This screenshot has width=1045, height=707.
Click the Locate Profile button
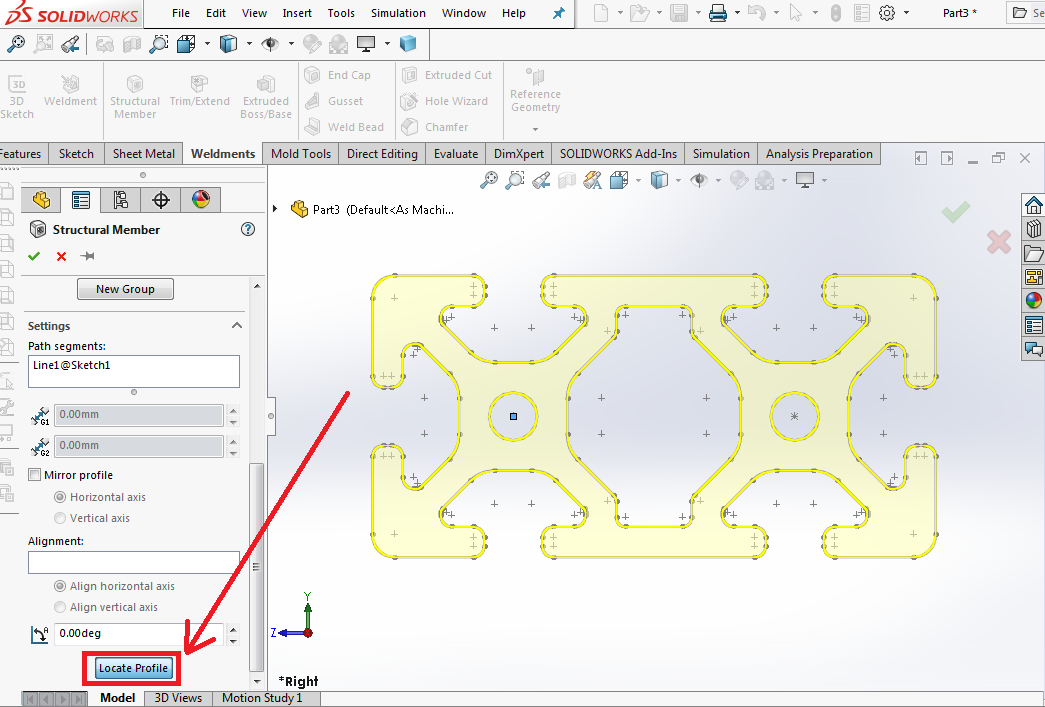[133, 668]
